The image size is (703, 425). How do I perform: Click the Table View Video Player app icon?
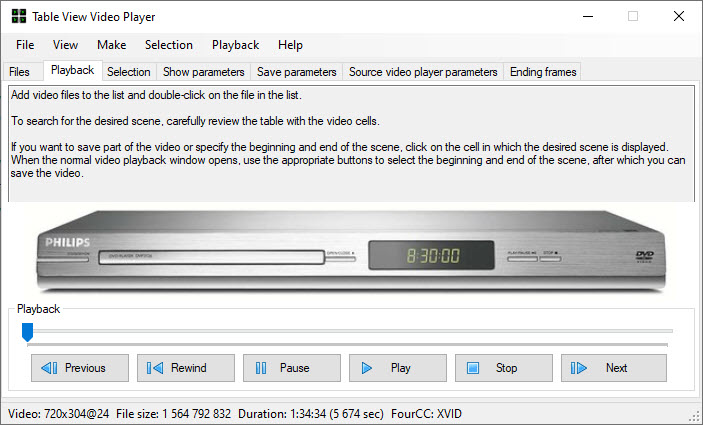19,17
